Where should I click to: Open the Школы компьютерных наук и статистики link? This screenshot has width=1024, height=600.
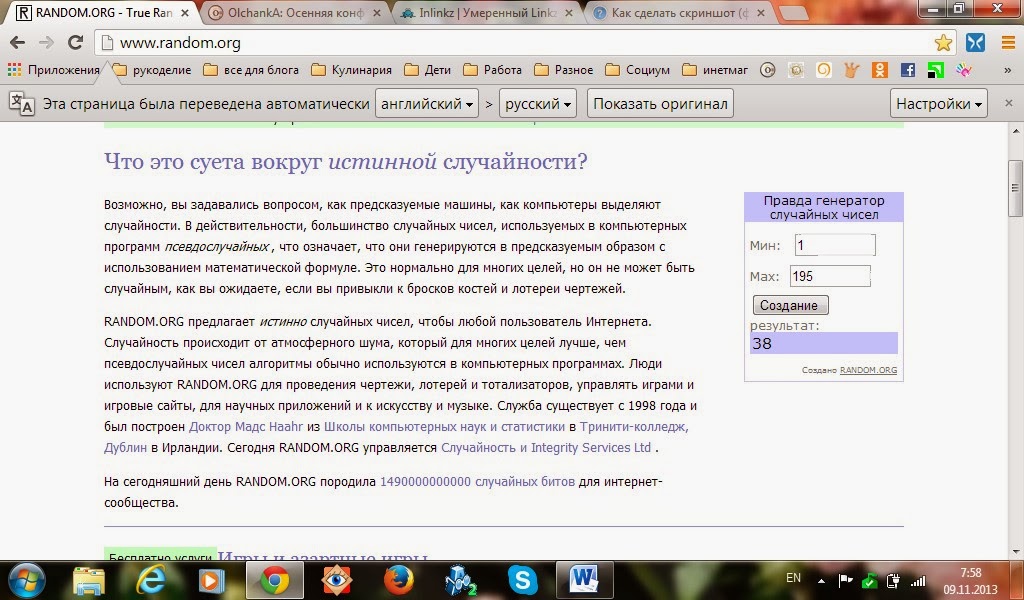tap(444, 426)
